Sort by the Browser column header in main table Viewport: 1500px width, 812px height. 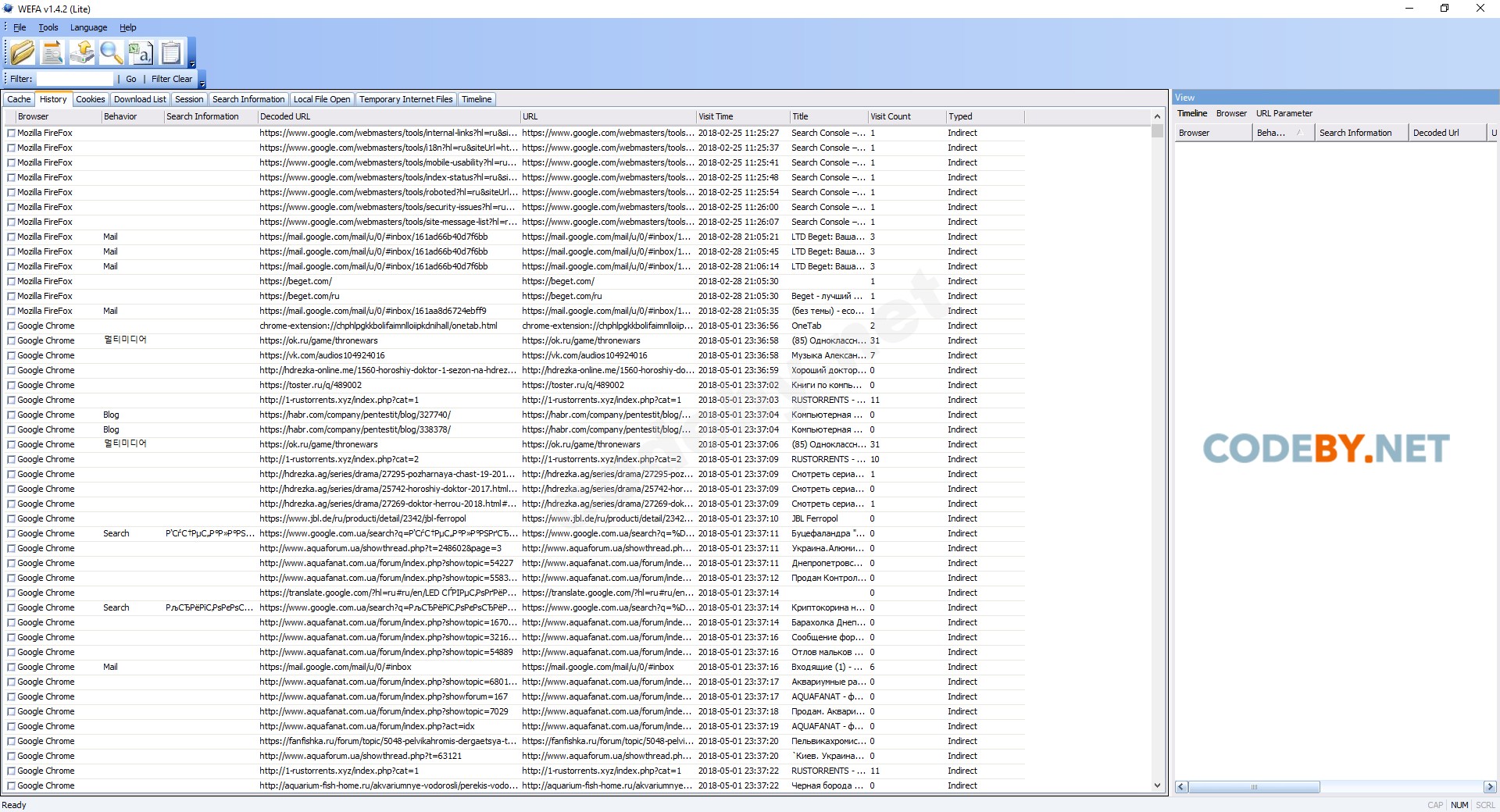[x=58, y=116]
